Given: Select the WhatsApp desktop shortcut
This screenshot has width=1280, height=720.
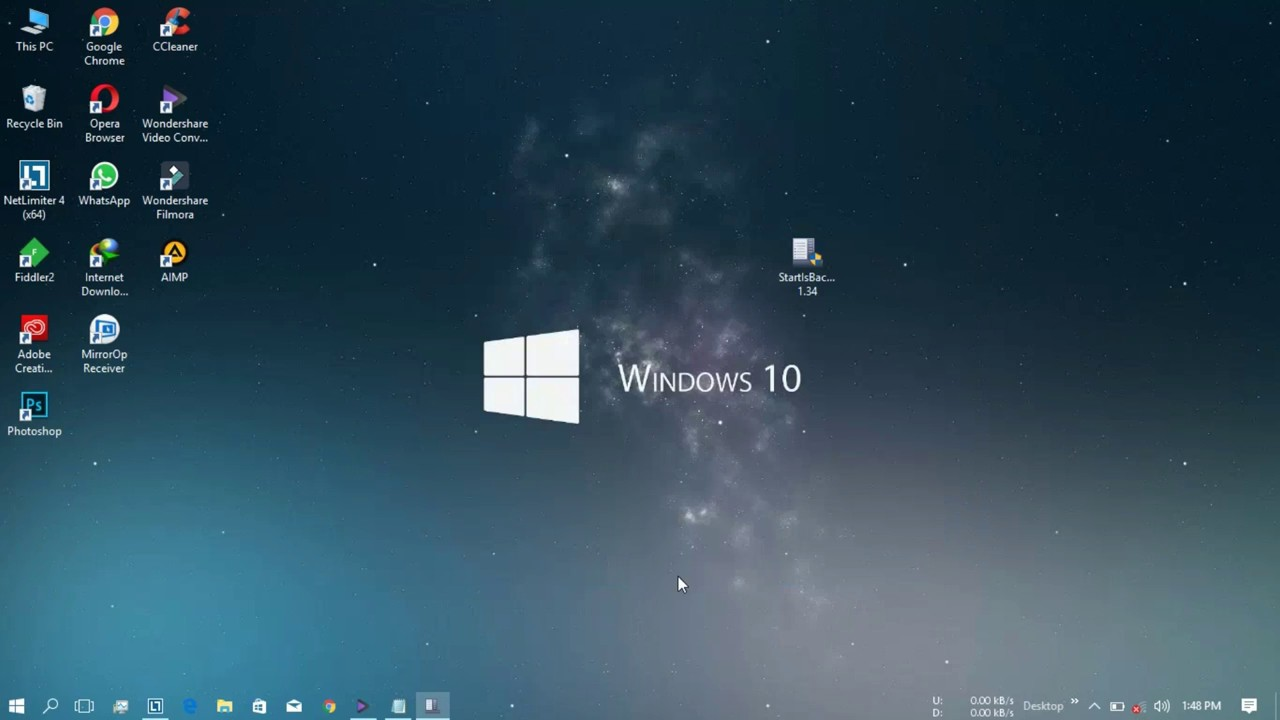Looking at the screenshot, I should point(104,184).
